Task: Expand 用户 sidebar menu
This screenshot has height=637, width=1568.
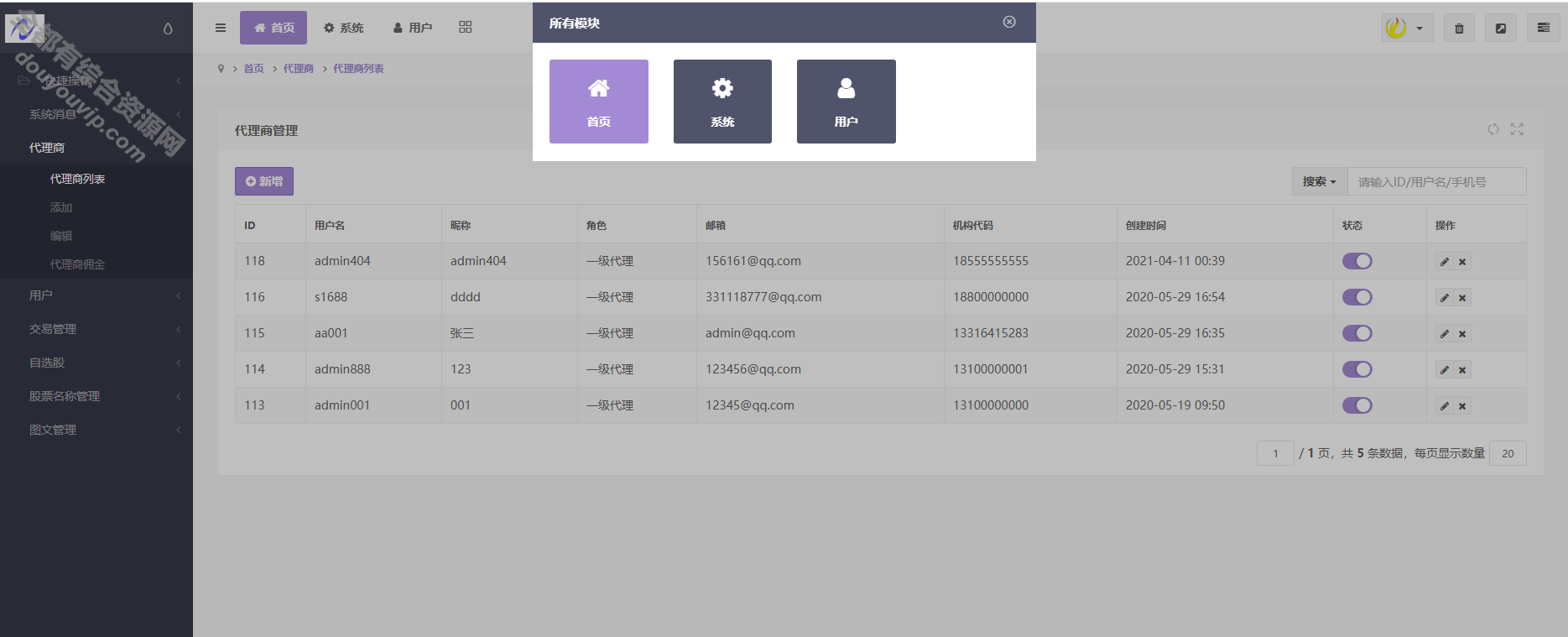Action: pyautogui.click(x=96, y=295)
